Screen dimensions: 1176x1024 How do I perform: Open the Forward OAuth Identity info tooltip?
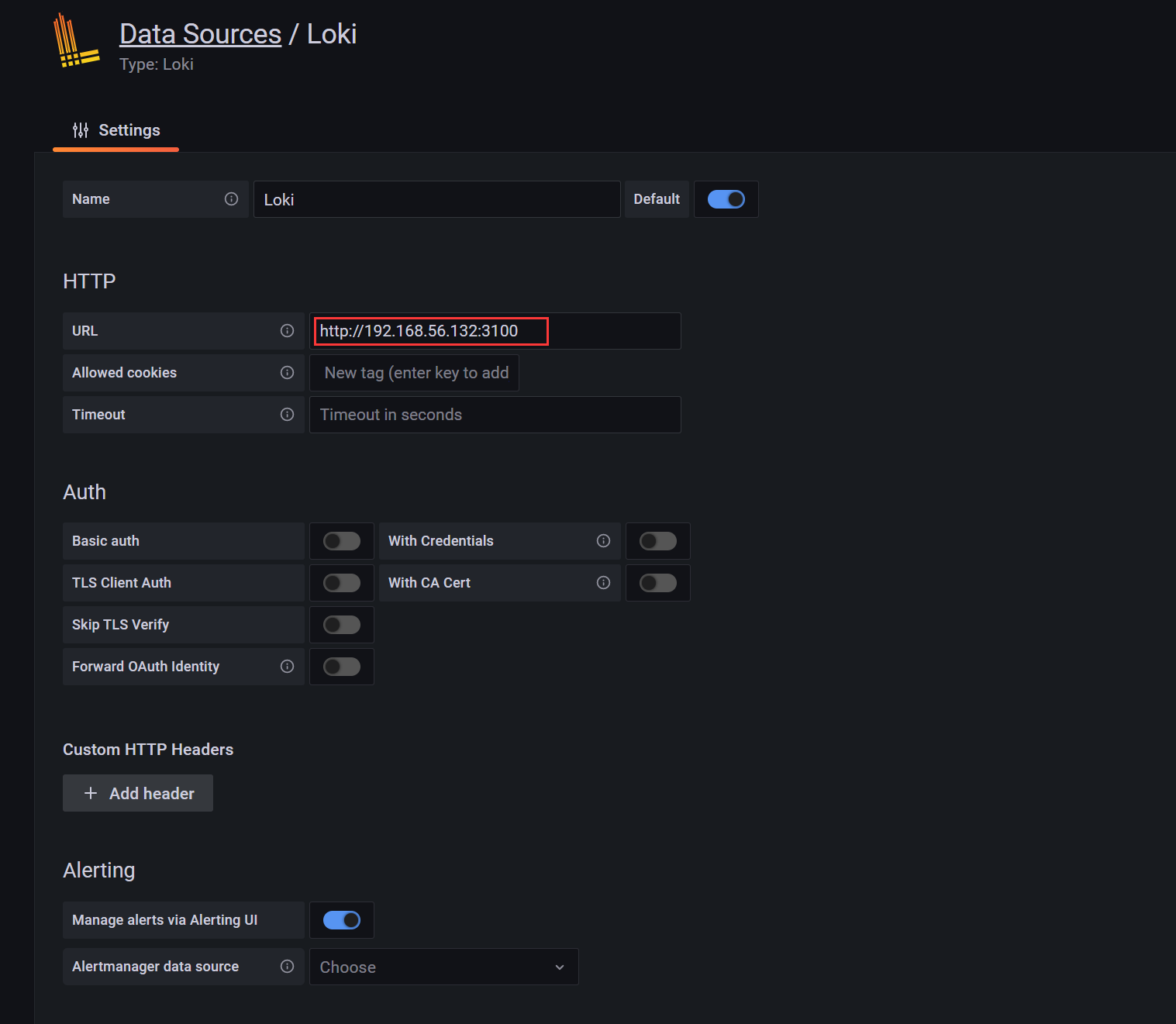click(x=287, y=666)
